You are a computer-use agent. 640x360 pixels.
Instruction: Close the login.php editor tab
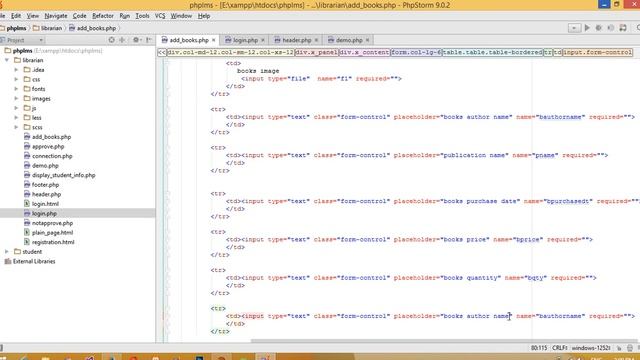coord(263,40)
